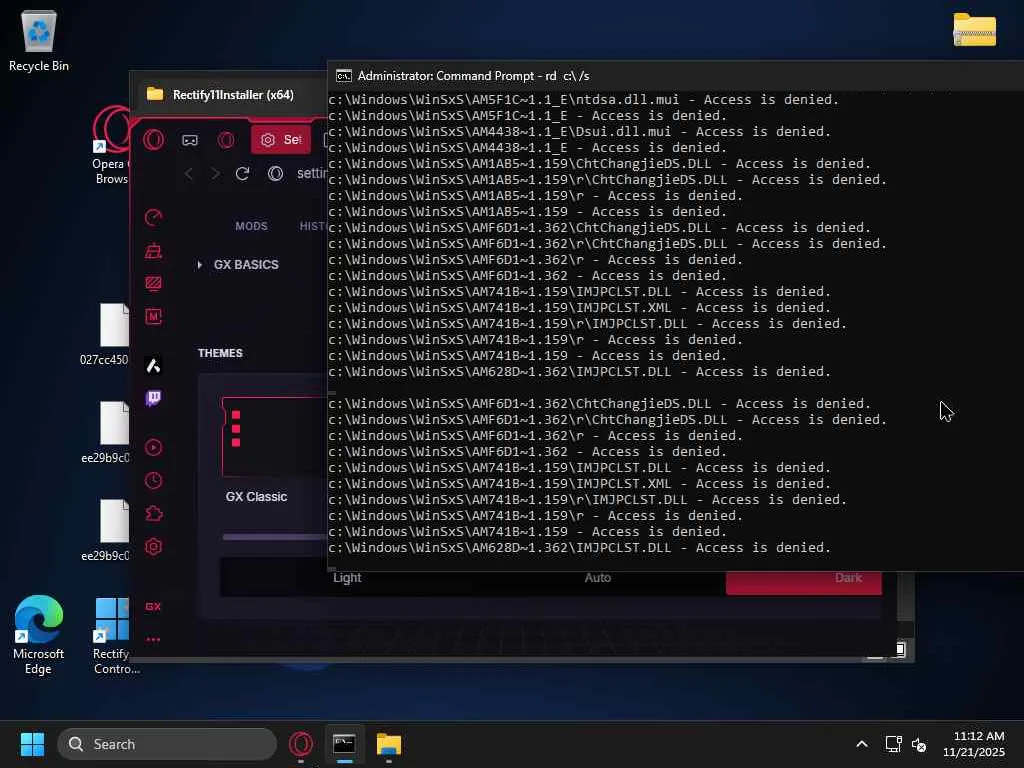The image size is (1024, 768).
Task: Click the muted volume tray icon
Action: pos(919,744)
